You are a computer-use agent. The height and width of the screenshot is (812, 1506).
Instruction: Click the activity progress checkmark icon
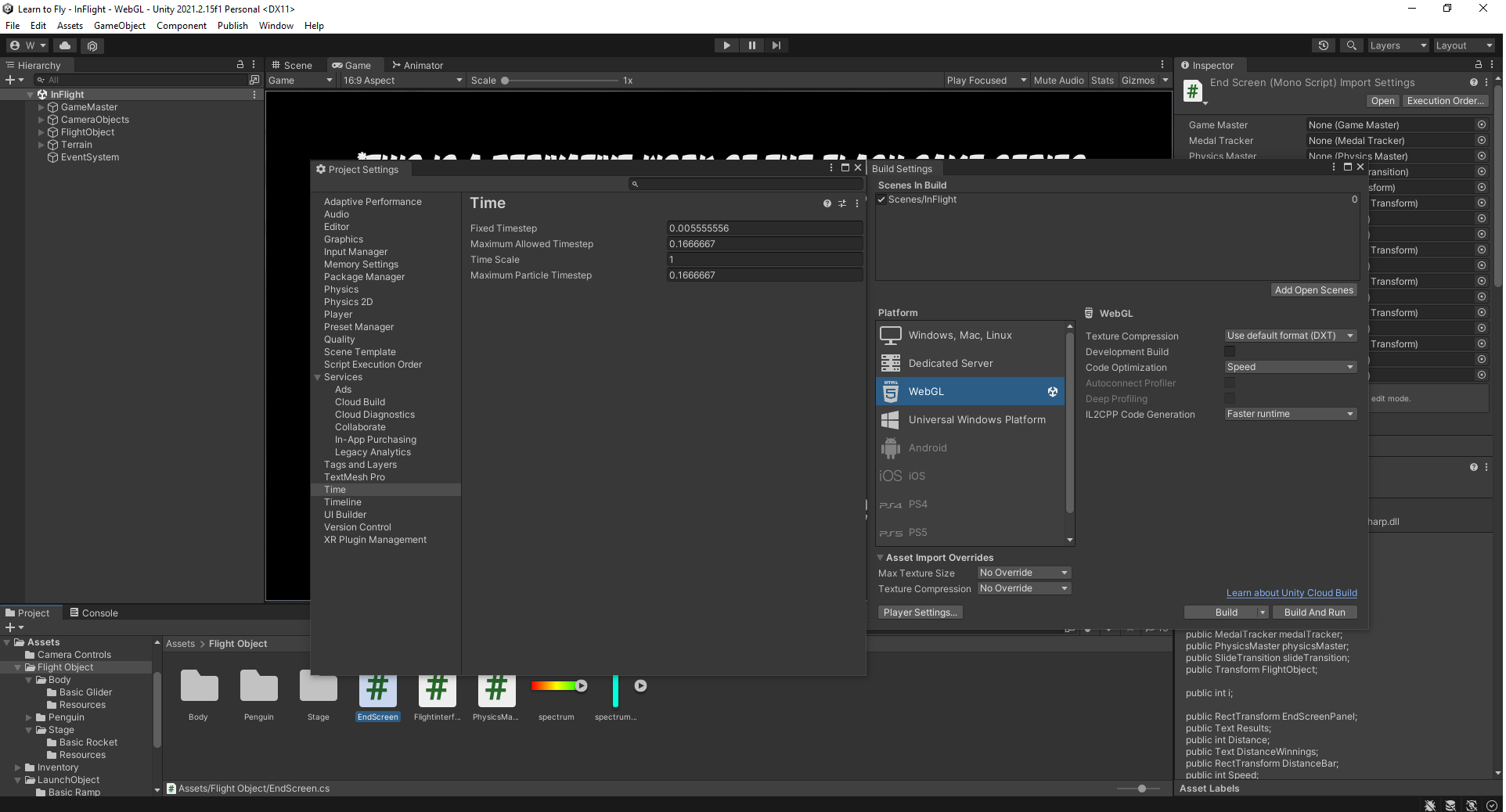[1492, 805]
